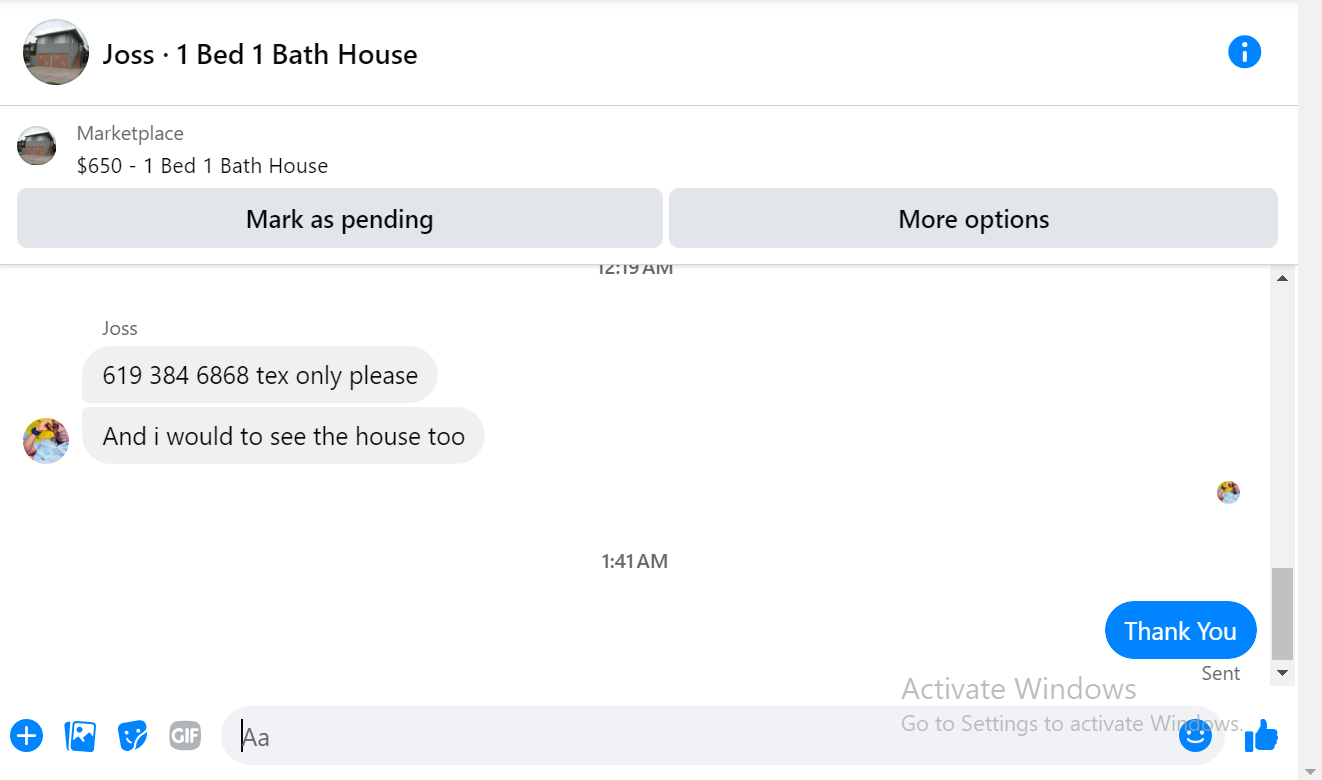
Task: Open More options for the listing
Action: pos(973,218)
